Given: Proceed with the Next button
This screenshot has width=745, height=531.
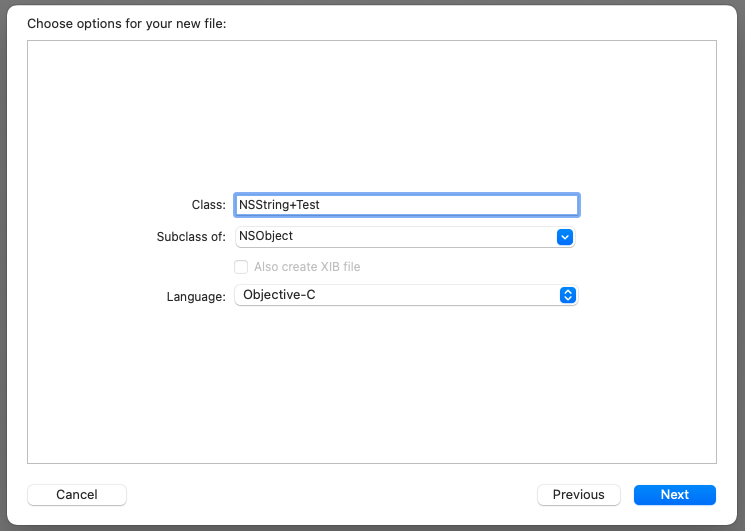Looking at the screenshot, I should [675, 494].
